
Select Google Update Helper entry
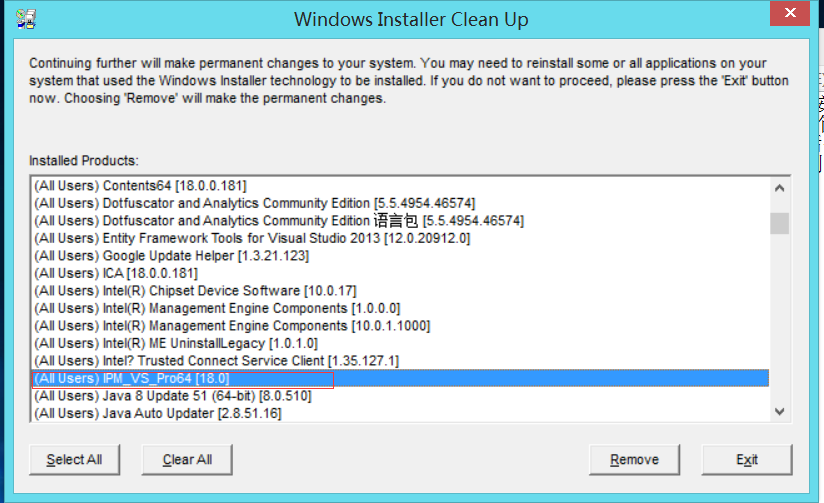coord(400,255)
